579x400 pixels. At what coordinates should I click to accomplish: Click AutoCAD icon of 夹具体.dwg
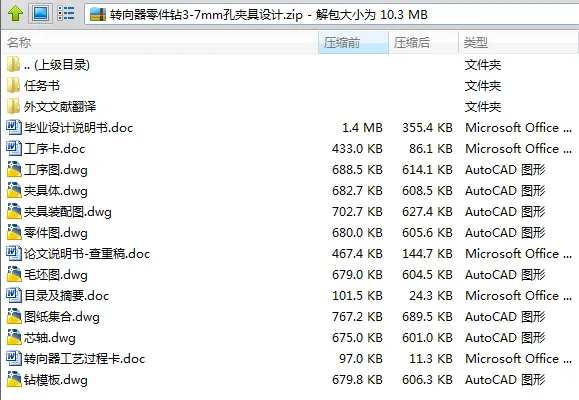(x=14, y=190)
